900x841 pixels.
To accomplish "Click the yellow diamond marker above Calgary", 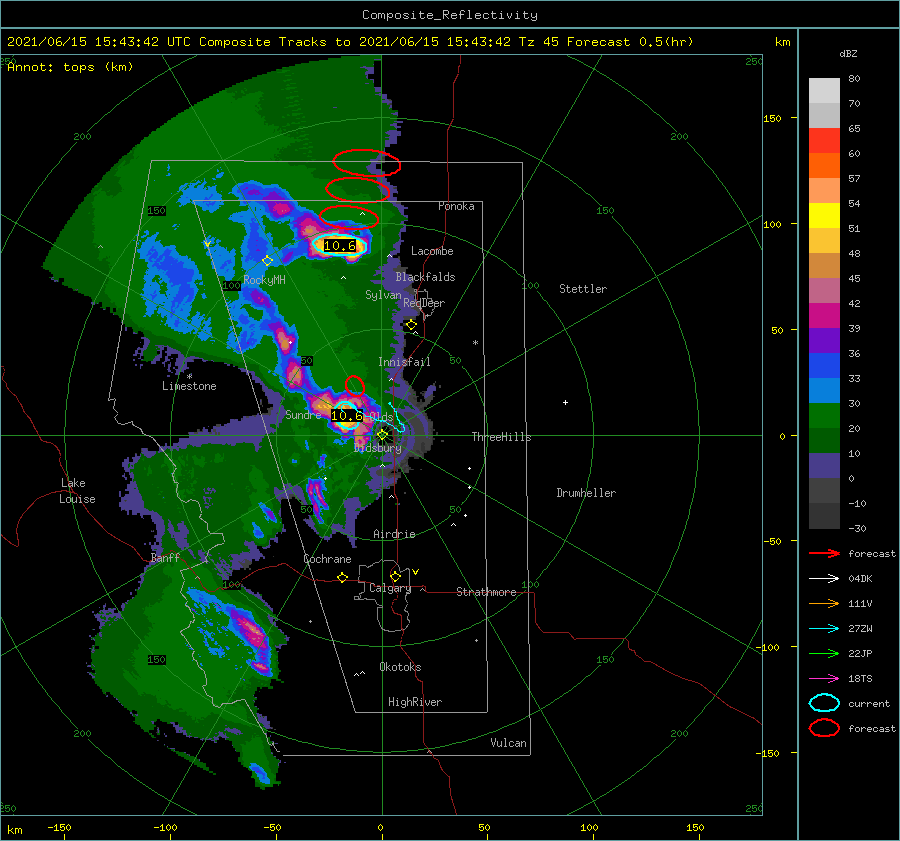I will pos(395,576).
